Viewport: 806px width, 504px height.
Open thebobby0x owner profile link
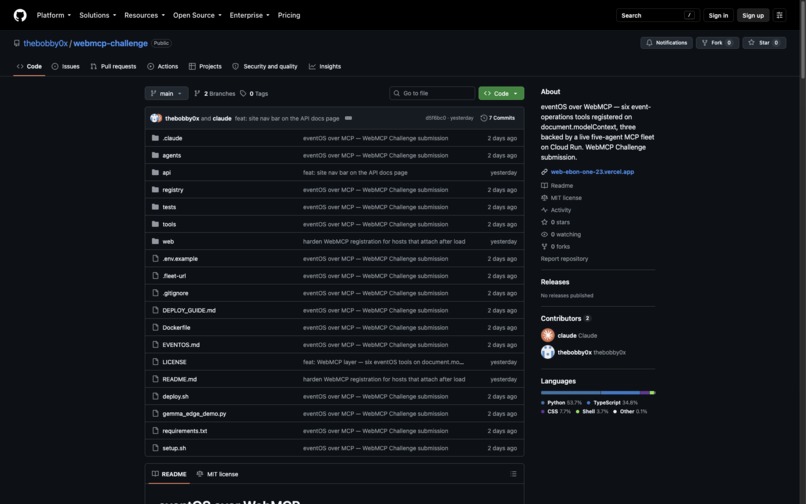pyautogui.click(x=45, y=43)
